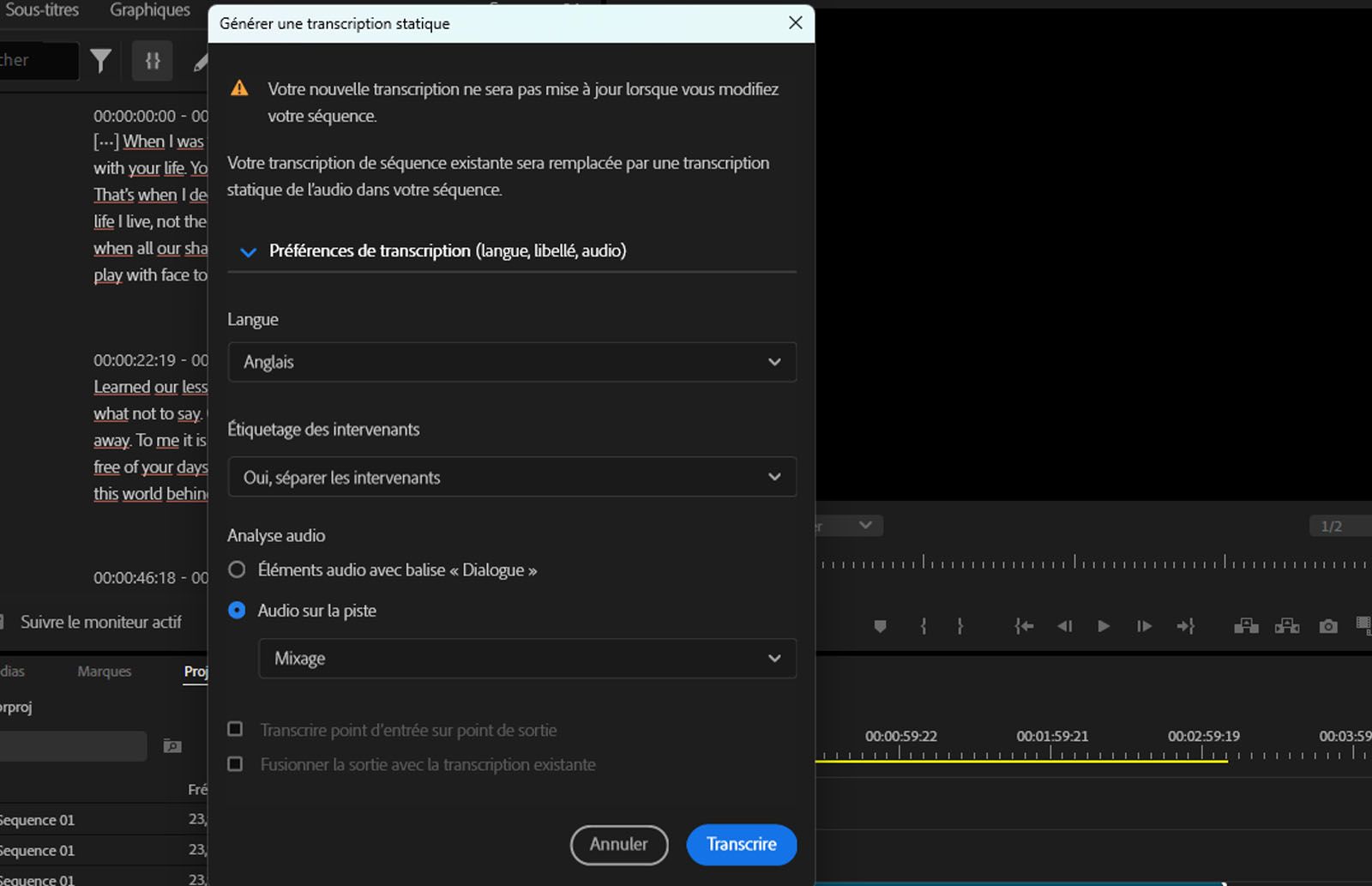Screen dimensions: 1372x886
Task: Open the Marques tab
Action: tap(103, 671)
